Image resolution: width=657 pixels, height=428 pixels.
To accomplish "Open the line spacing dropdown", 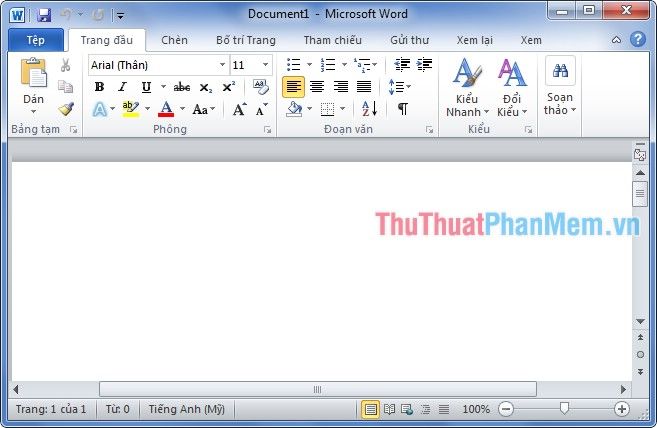I will (x=399, y=87).
